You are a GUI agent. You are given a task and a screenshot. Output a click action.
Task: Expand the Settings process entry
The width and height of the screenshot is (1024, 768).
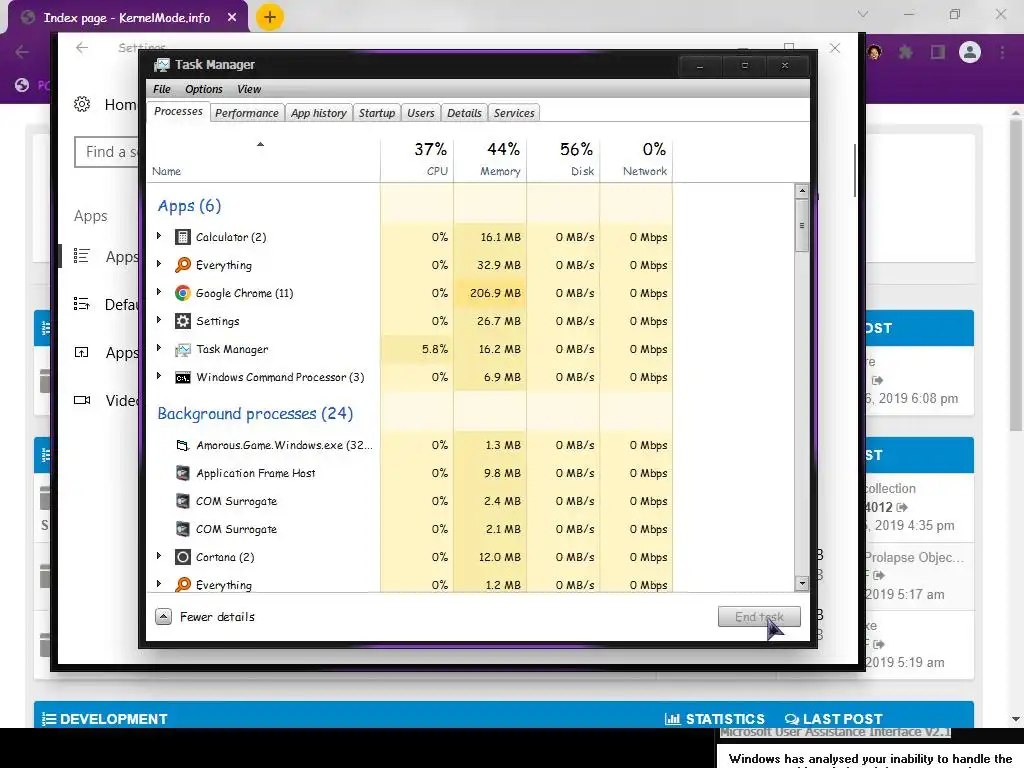159,320
